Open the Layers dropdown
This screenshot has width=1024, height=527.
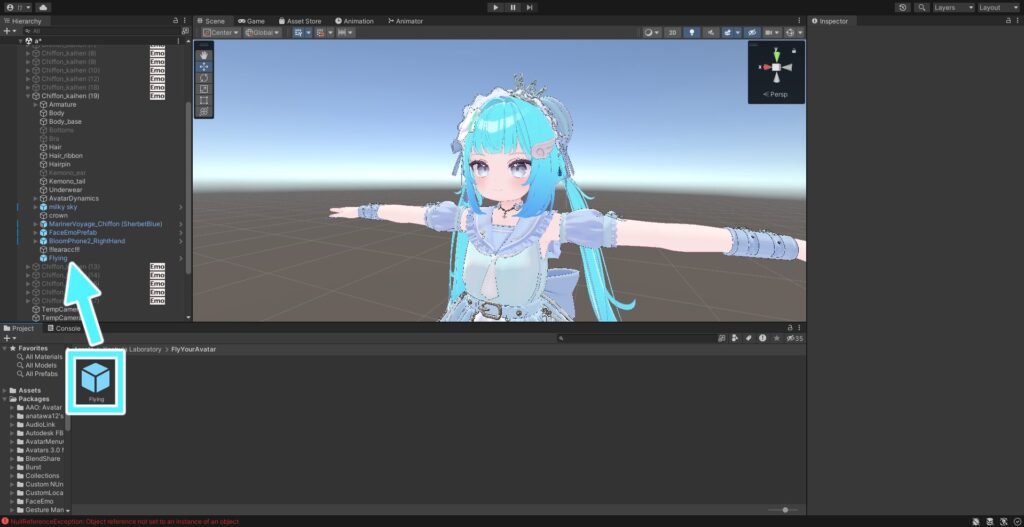pos(952,7)
